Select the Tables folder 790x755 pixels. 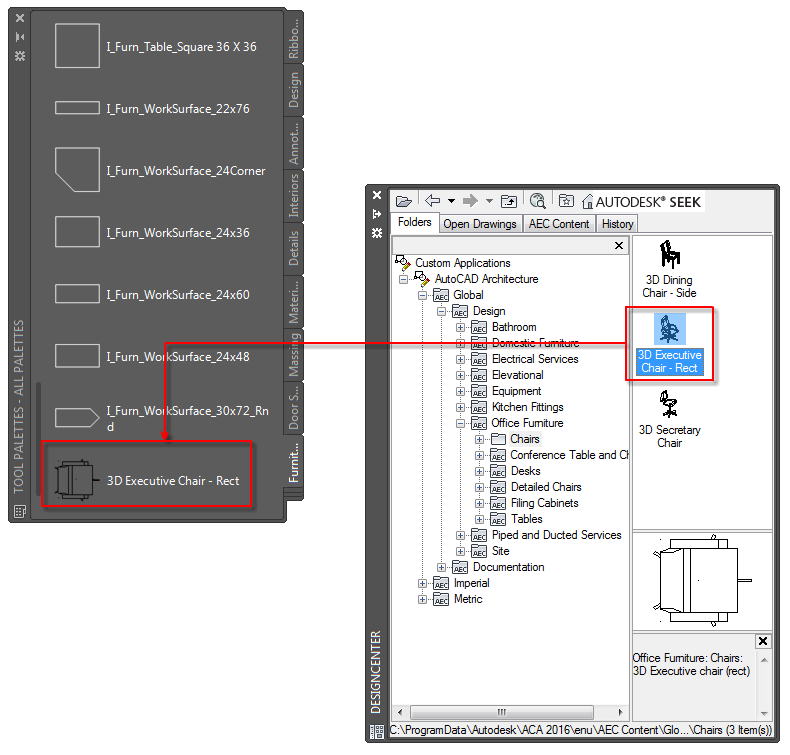pos(526,519)
